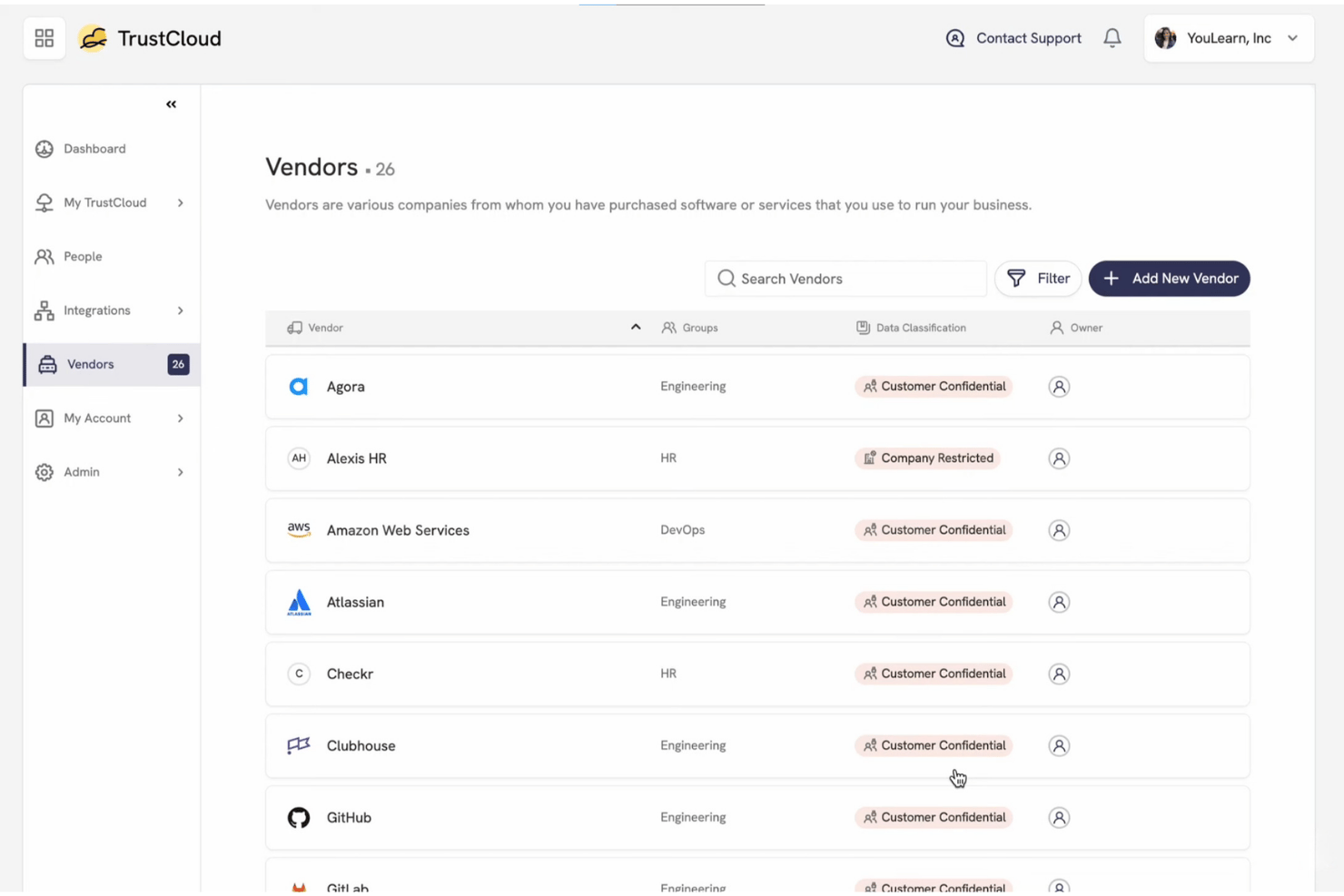Click the Clubhouse flag logo
The image size is (1344, 896).
tap(299, 745)
